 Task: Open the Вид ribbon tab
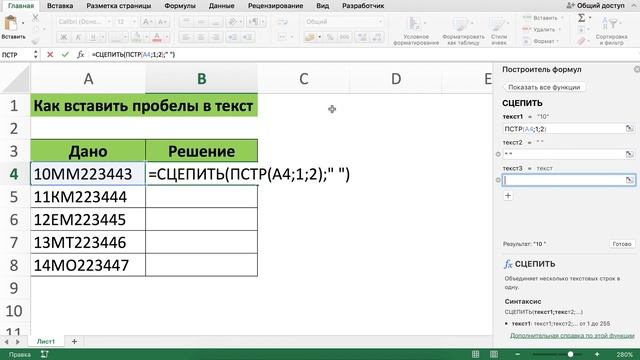[322, 6]
